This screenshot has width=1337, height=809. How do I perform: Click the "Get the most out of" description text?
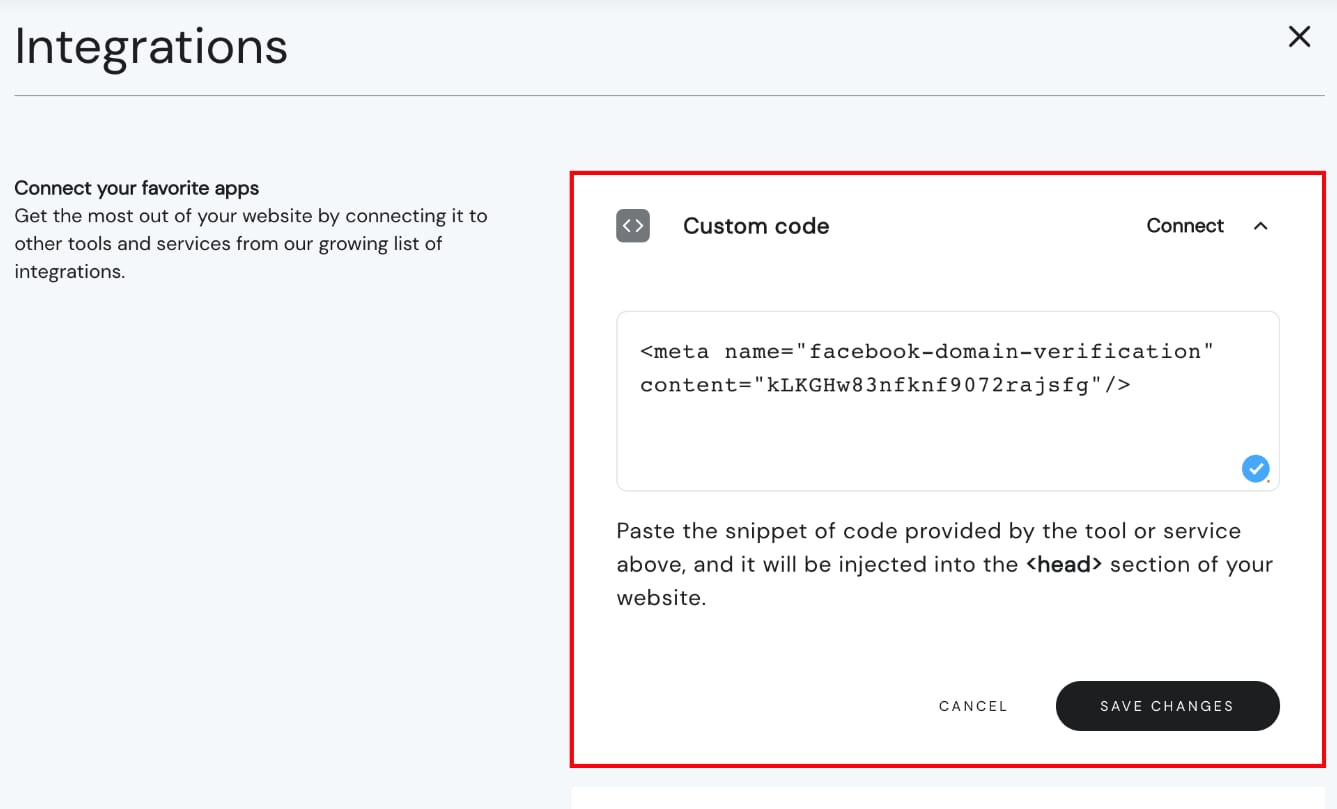(250, 216)
